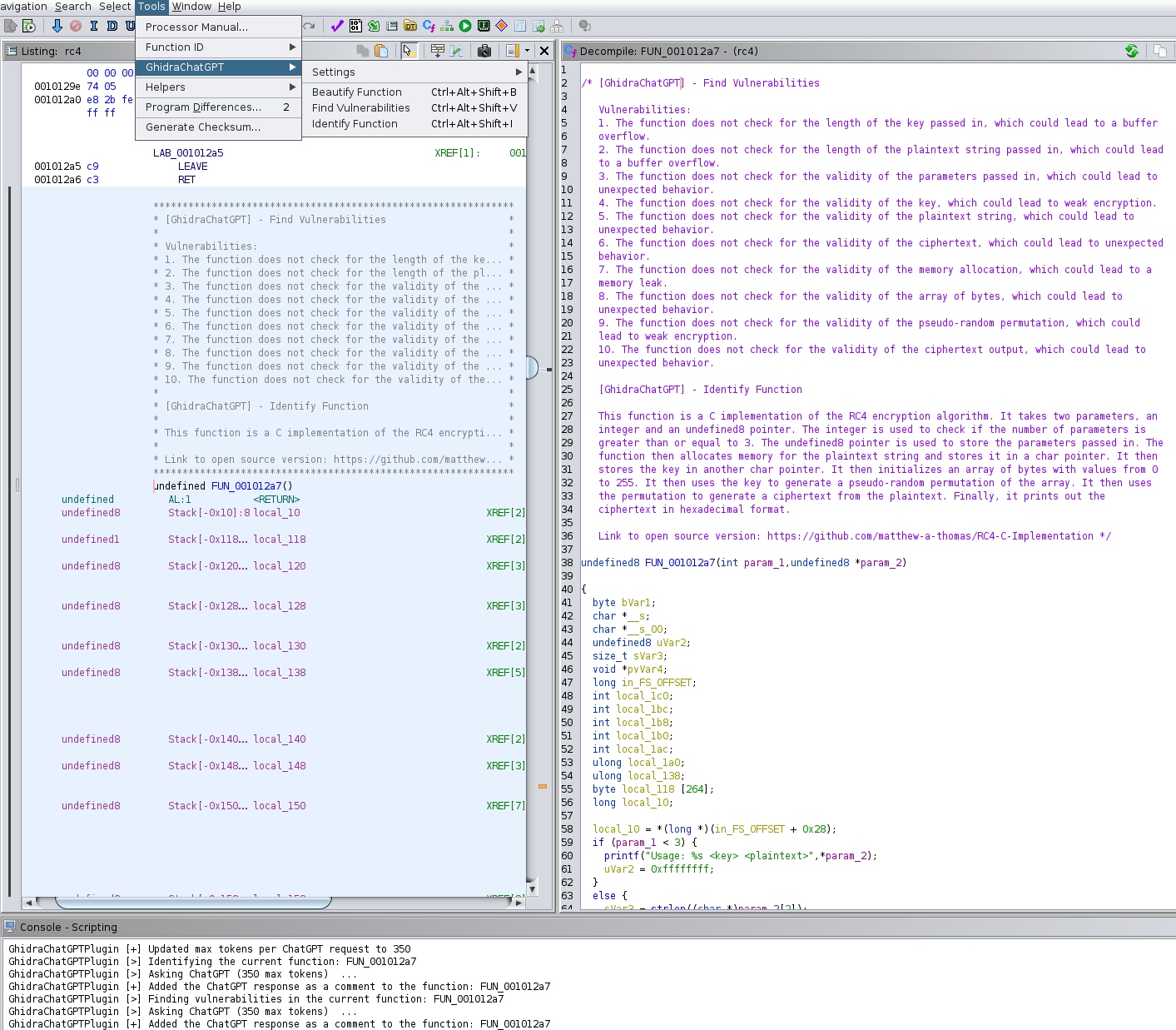Click the Identify Function menu entry

click(x=355, y=124)
